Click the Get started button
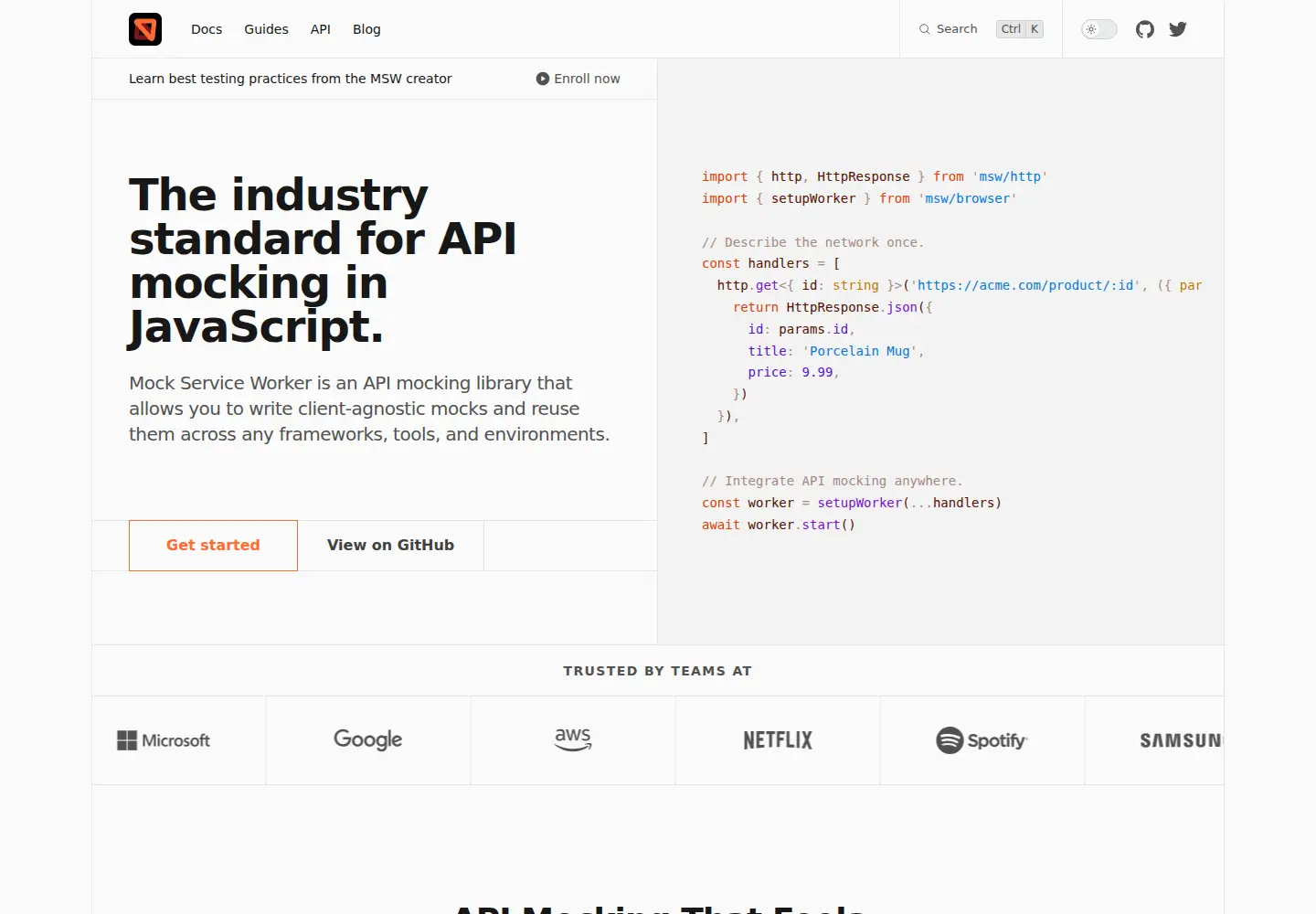Screen dimensions: 1316x914 (x=213, y=546)
